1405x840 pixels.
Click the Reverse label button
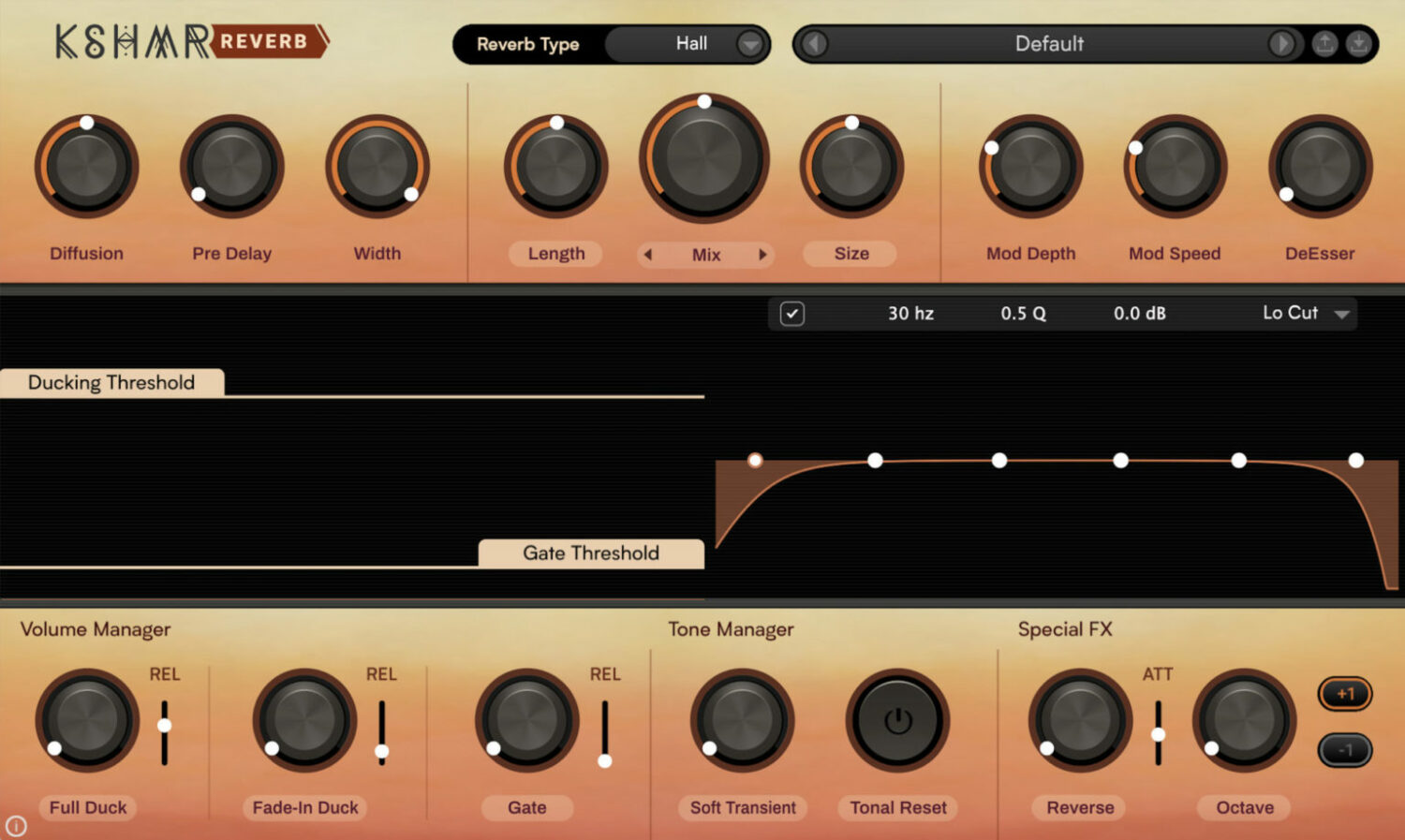click(1080, 807)
